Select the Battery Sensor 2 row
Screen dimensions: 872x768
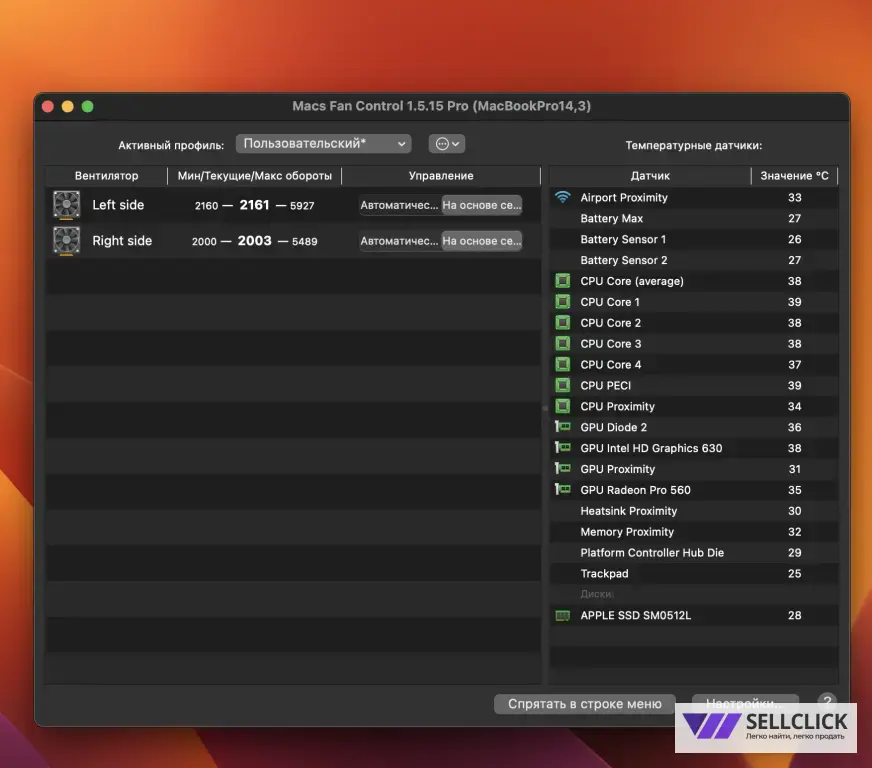(693, 260)
